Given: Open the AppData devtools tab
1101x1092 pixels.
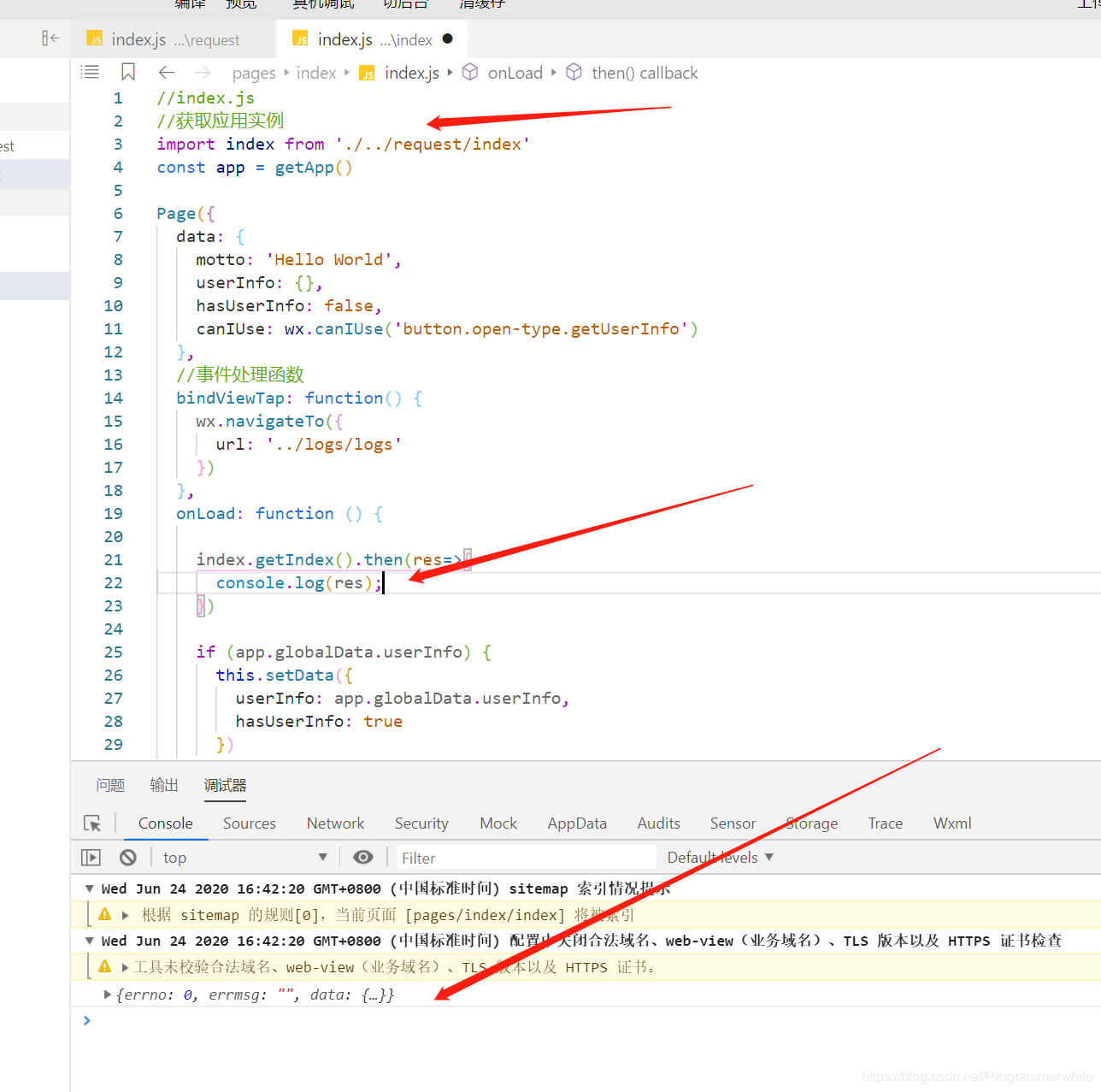Looking at the screenshot, I should tap(577, 823).
